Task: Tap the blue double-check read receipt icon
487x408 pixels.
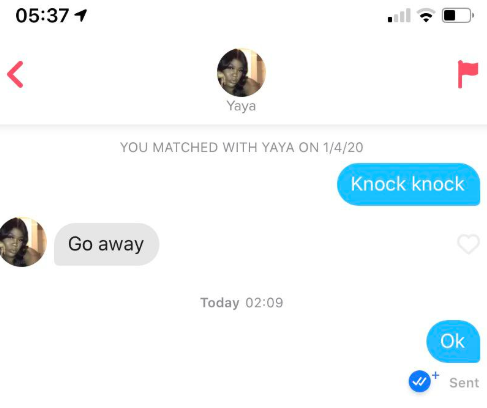Action: point(419,381)
